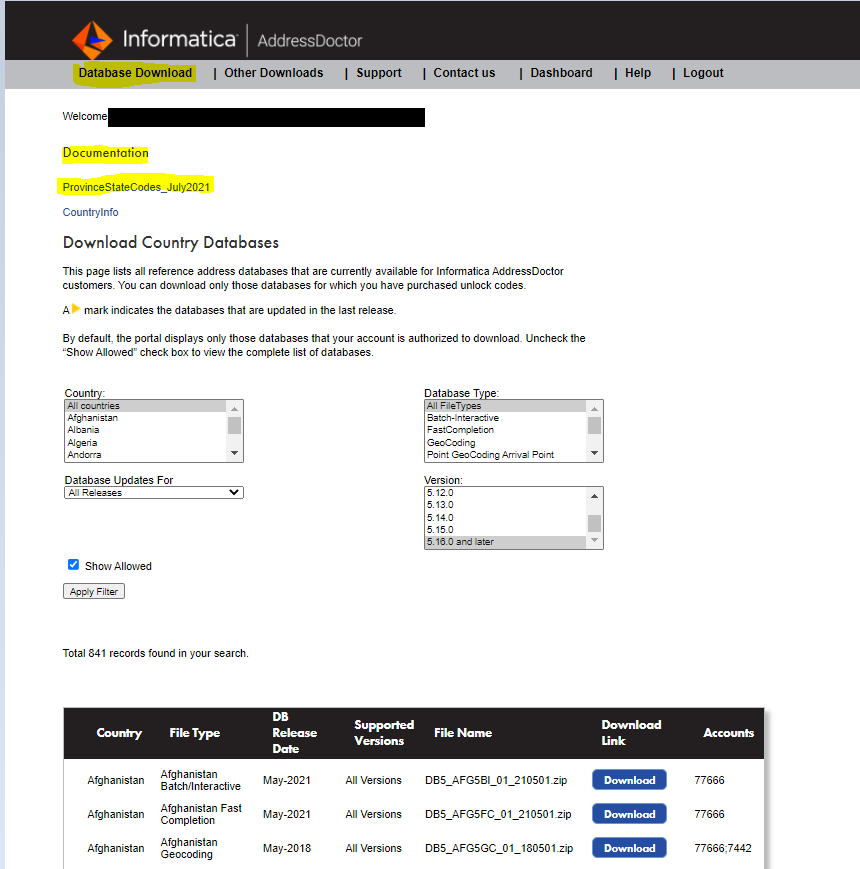Click Version list scroll-up arrow
Viewport: 860px width, 869px height.
595,495
